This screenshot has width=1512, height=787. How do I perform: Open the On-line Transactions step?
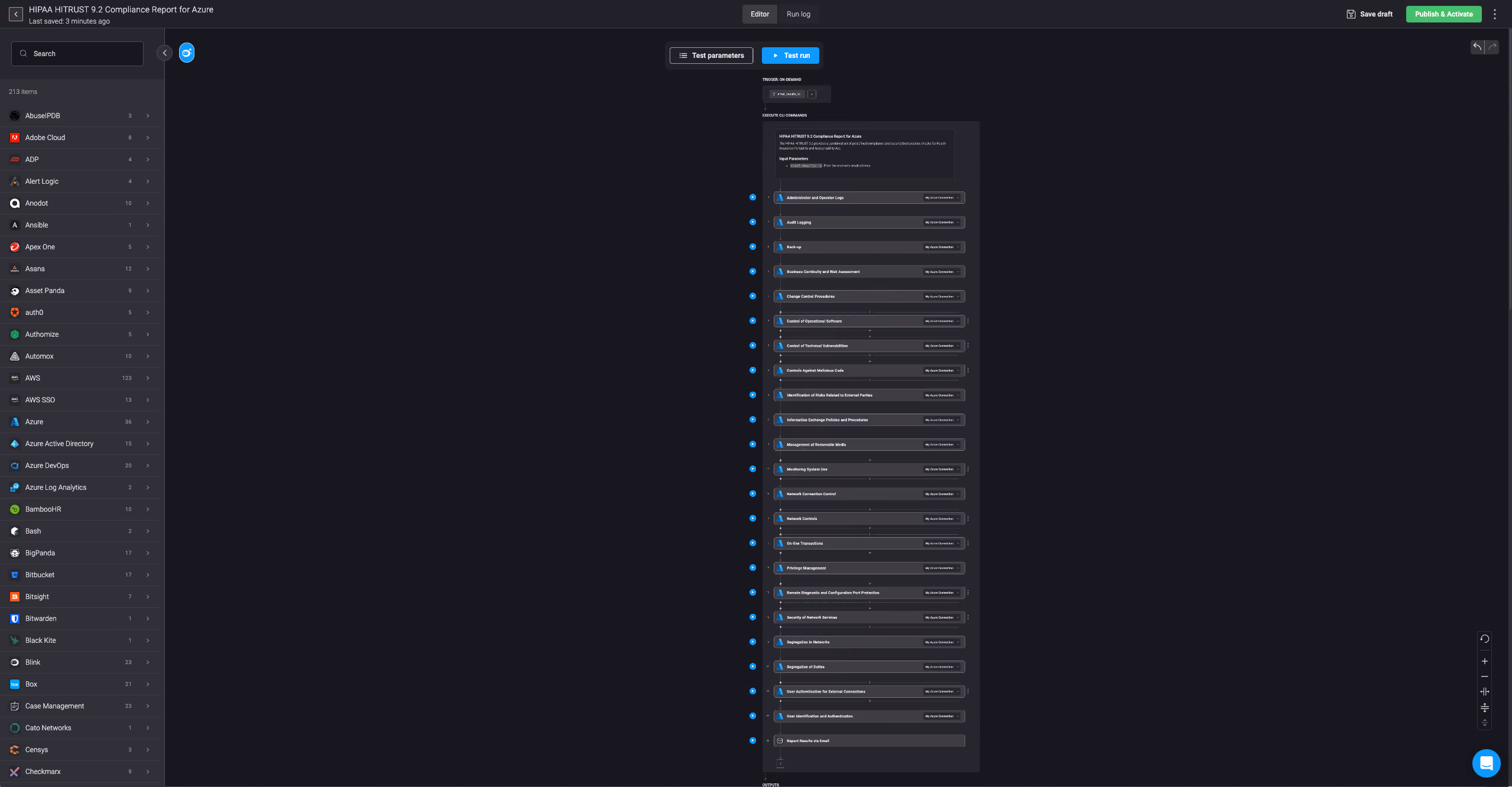869,544
